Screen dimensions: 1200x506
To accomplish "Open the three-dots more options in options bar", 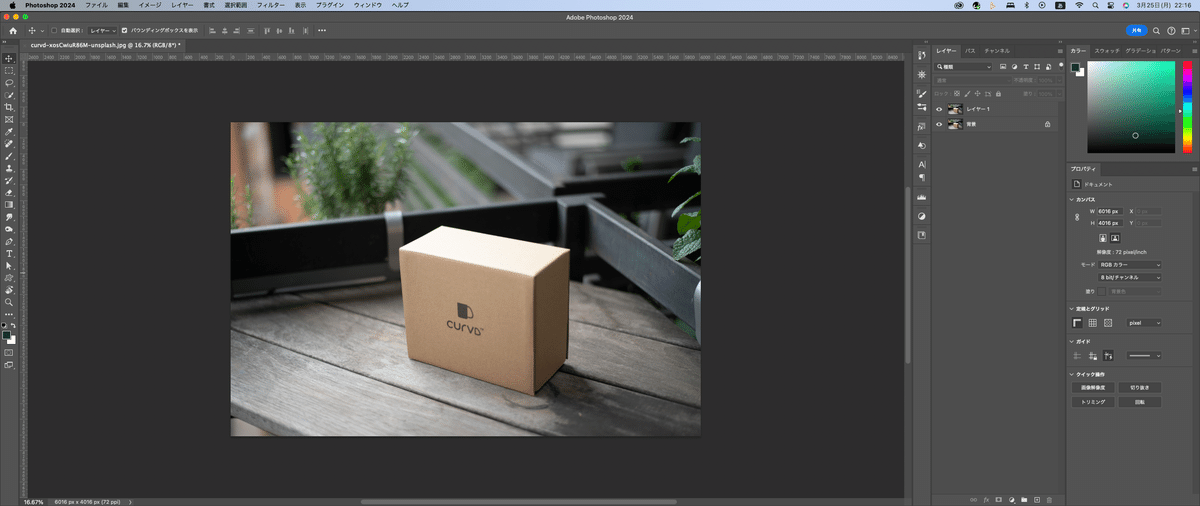I will (322, 30).
